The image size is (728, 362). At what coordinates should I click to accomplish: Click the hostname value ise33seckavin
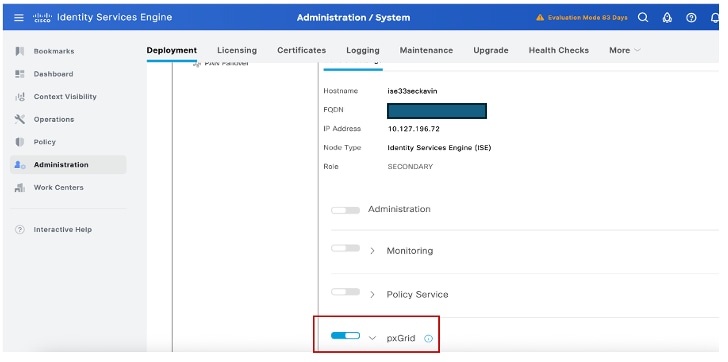(x=412, y=91)
